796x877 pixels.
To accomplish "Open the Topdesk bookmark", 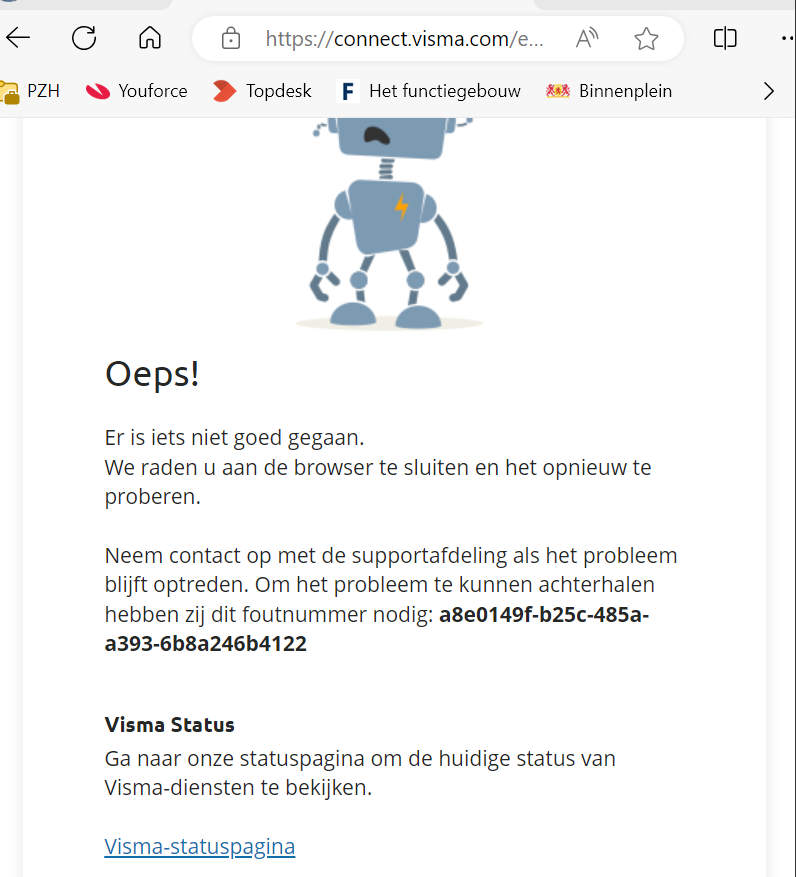I will (262, 91).
